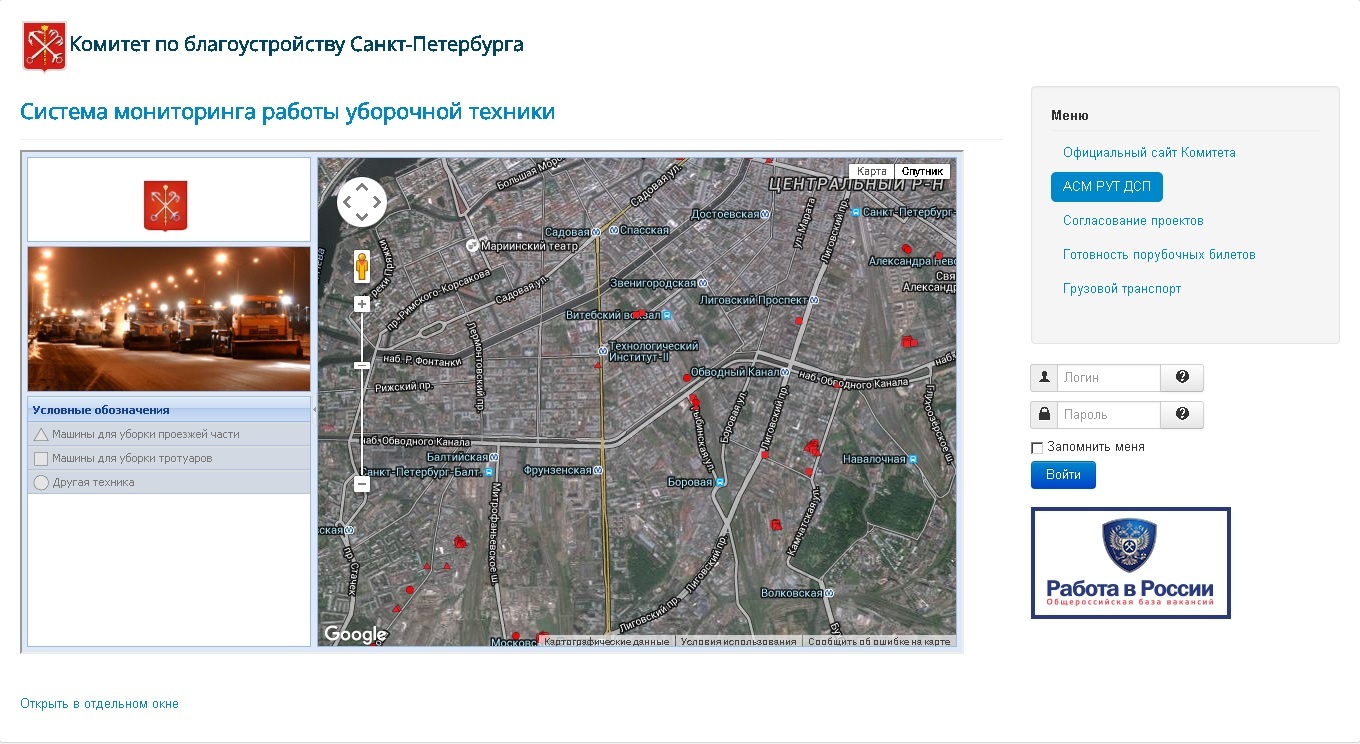Switch map to "Спутник" view
The width and height of the screenshot is (1360, 744).
[x=921, y=171]
